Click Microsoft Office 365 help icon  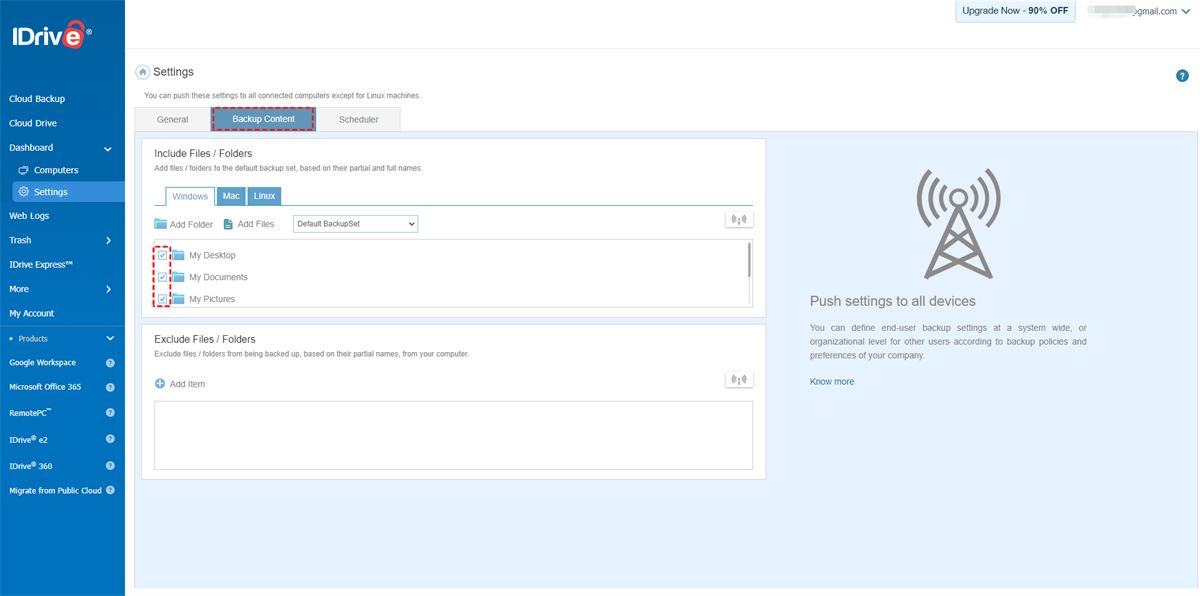(x=110, y=387)
